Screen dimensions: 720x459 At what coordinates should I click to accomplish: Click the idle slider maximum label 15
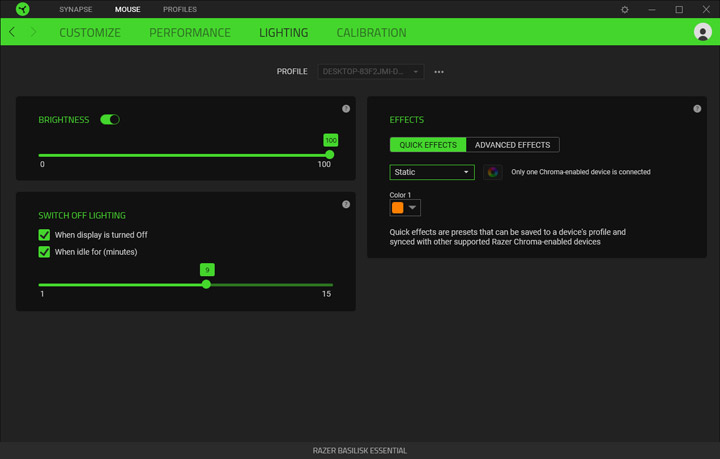point(326,294)
